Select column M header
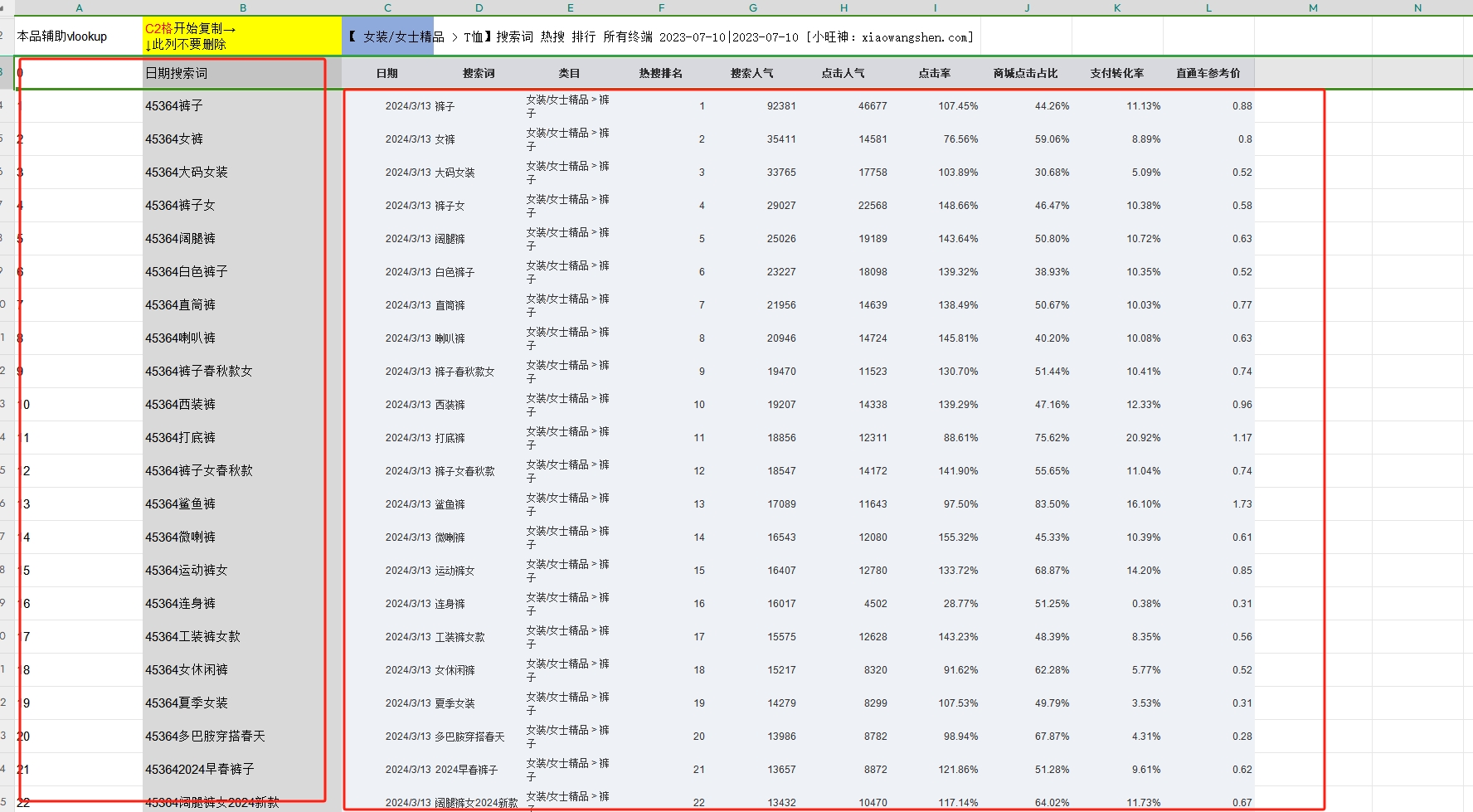1473x812 pixels. click(1313, 7)
